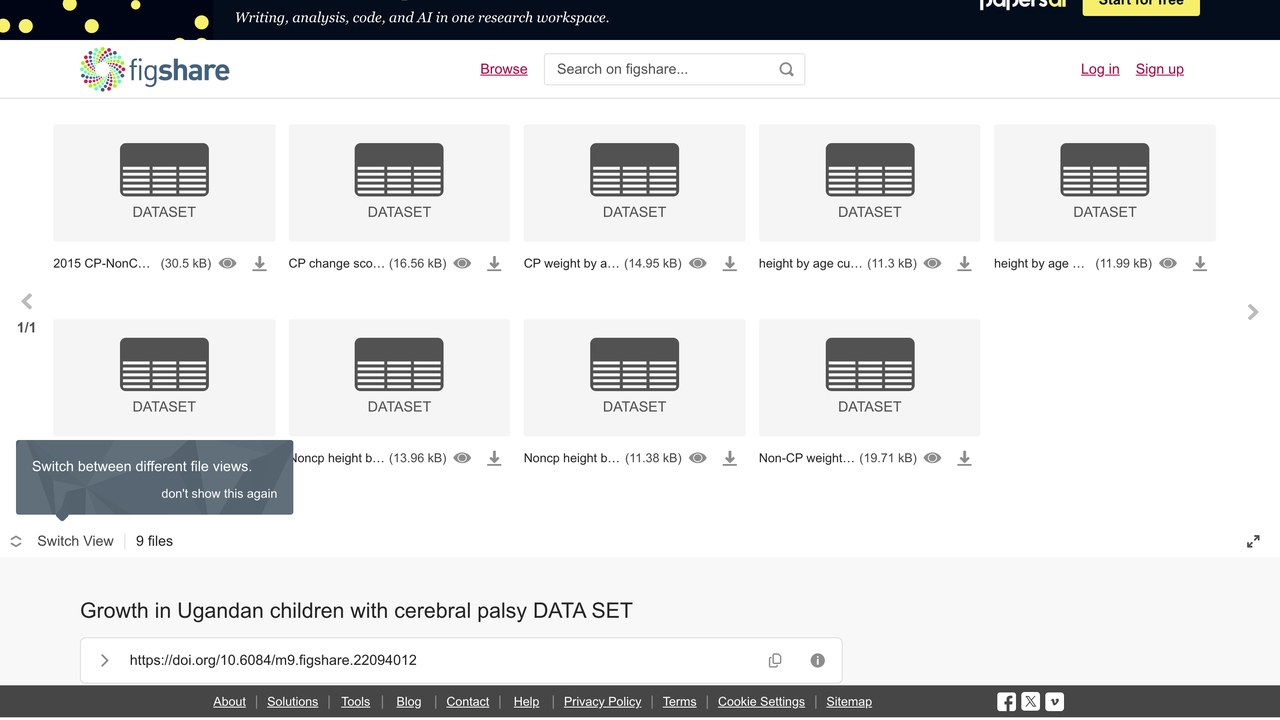
Task: Download the height by age cu file
Action: coord(964,264)
